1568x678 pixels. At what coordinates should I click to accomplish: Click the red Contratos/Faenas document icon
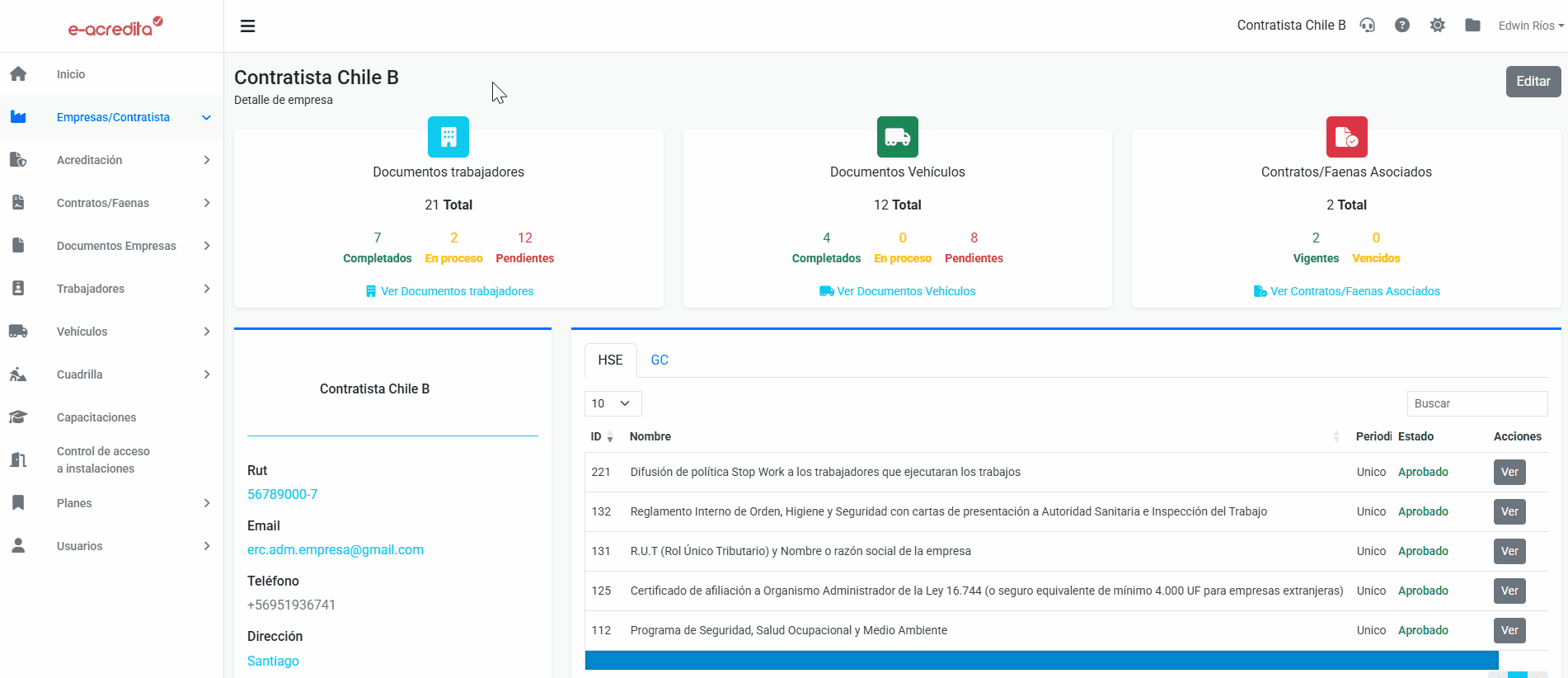tap(1346, 137)
